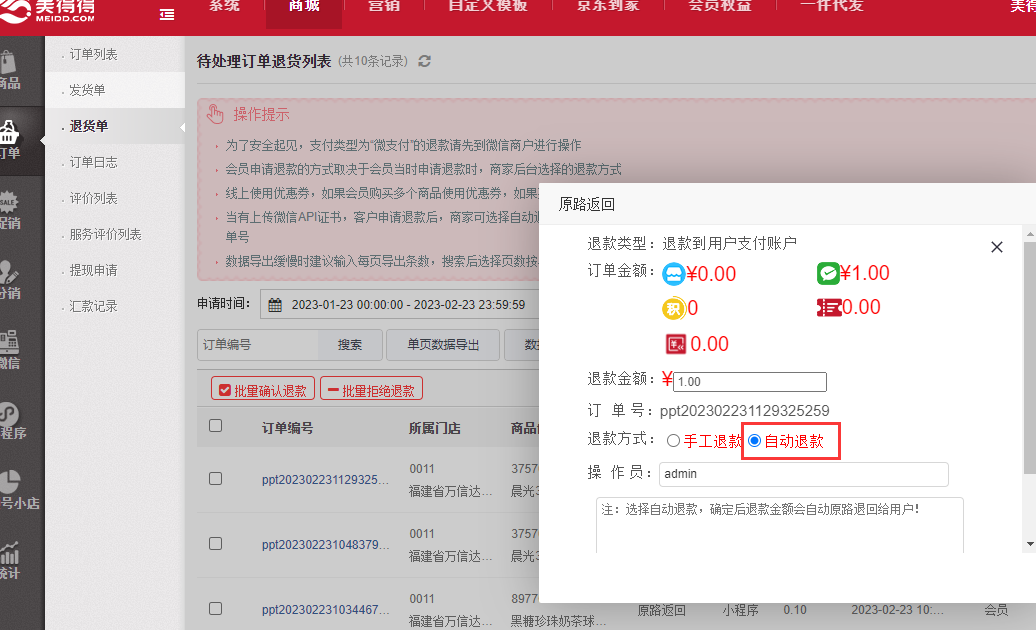Open the 微信 section in the left rail
1036x630 pixels.
(x=11, y=350)
